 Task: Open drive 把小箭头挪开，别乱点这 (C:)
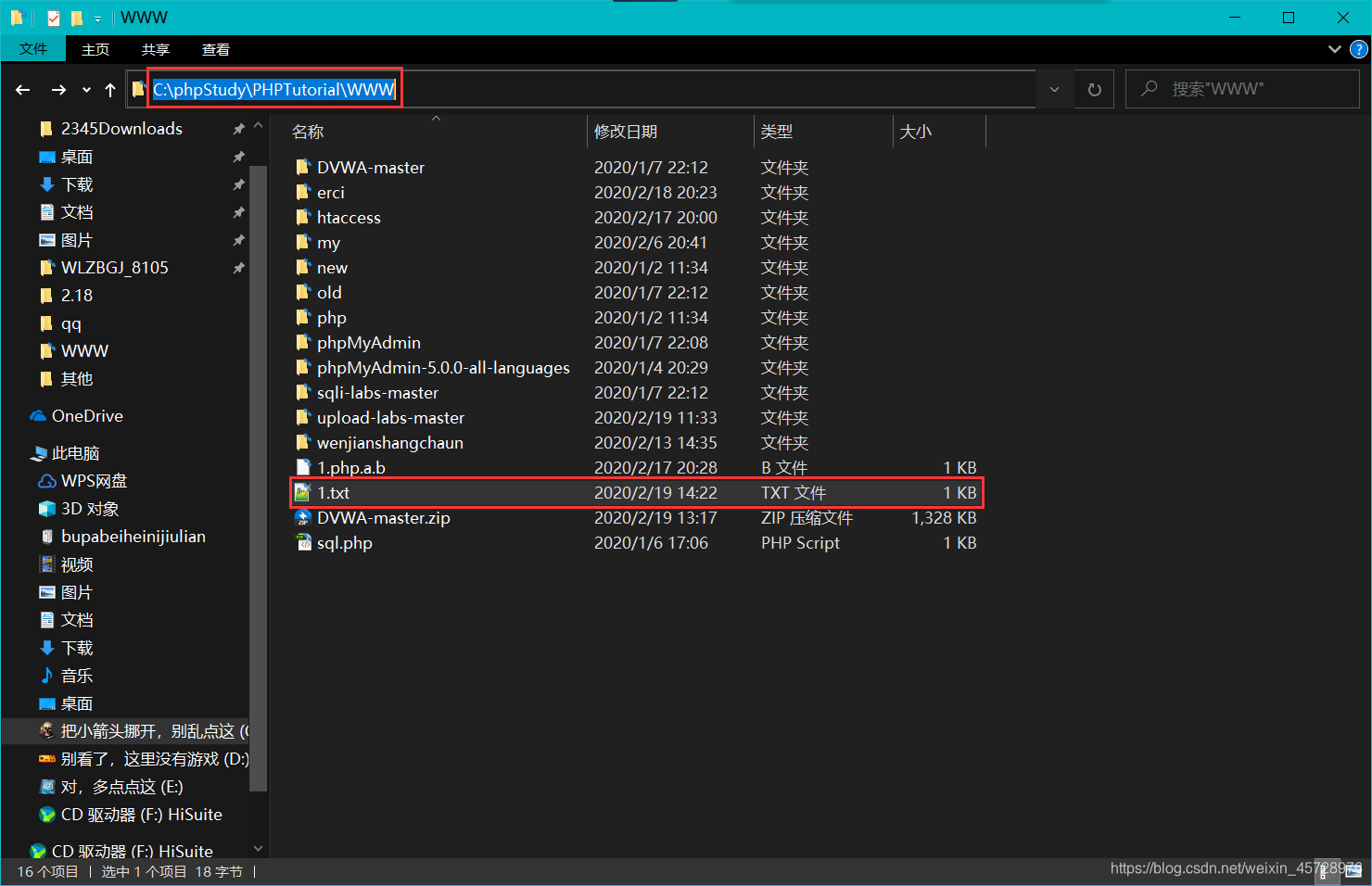click(x=154, y=731)
